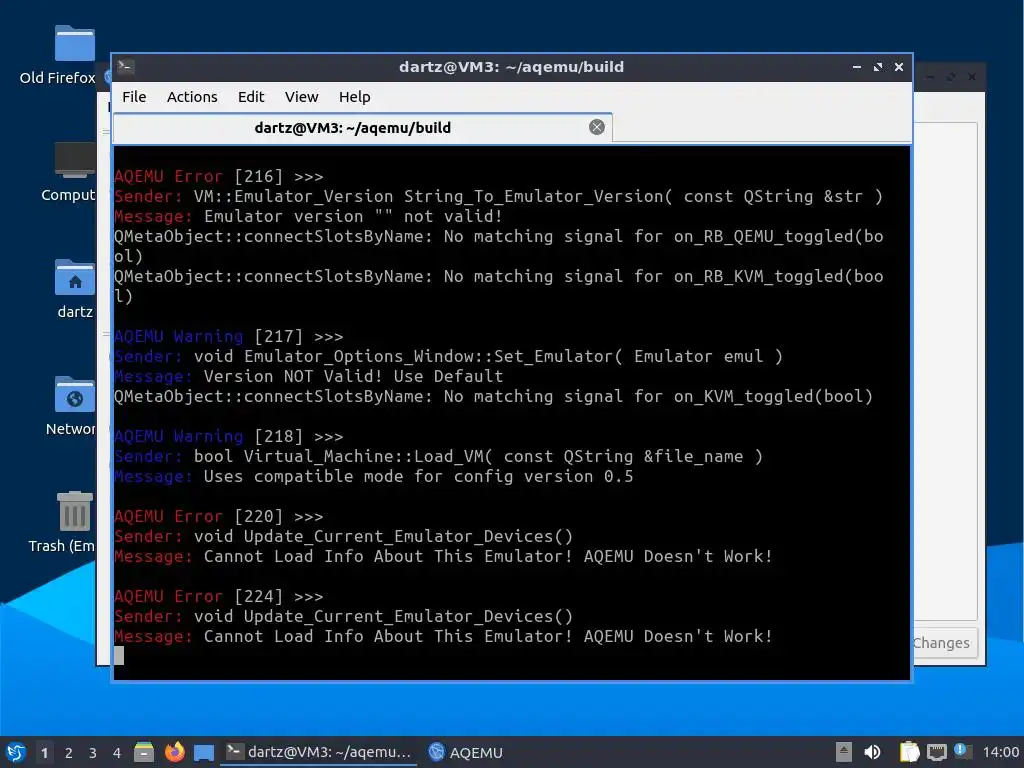
Task: Click the show desktop taskbar icon
Action: point(204,753)
